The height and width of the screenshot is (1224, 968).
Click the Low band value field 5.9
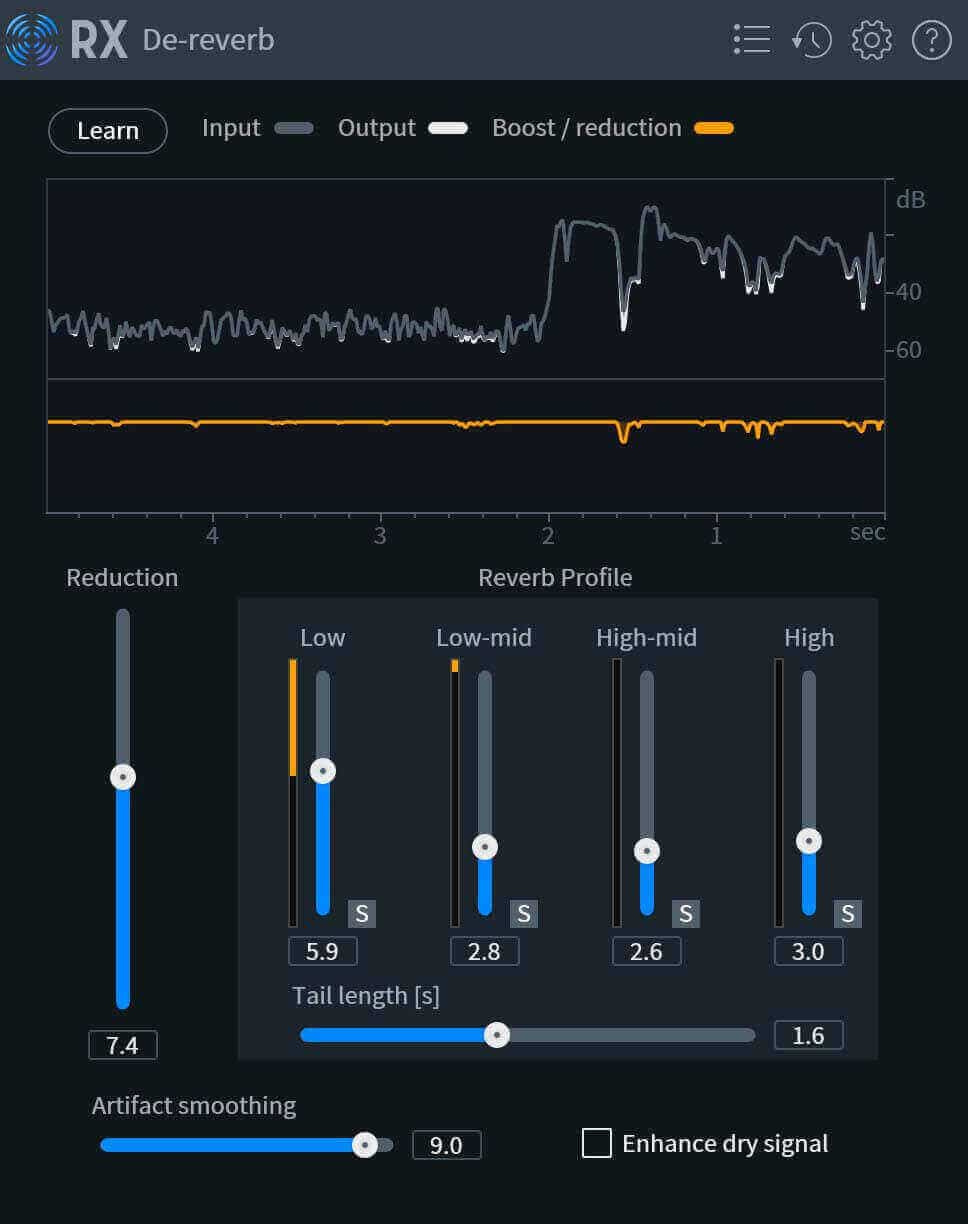(x=323, y=951)
